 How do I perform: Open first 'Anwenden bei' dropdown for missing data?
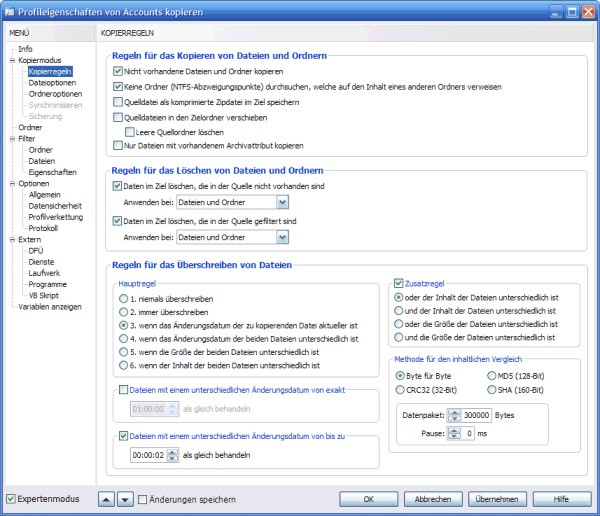click(282, 202)
